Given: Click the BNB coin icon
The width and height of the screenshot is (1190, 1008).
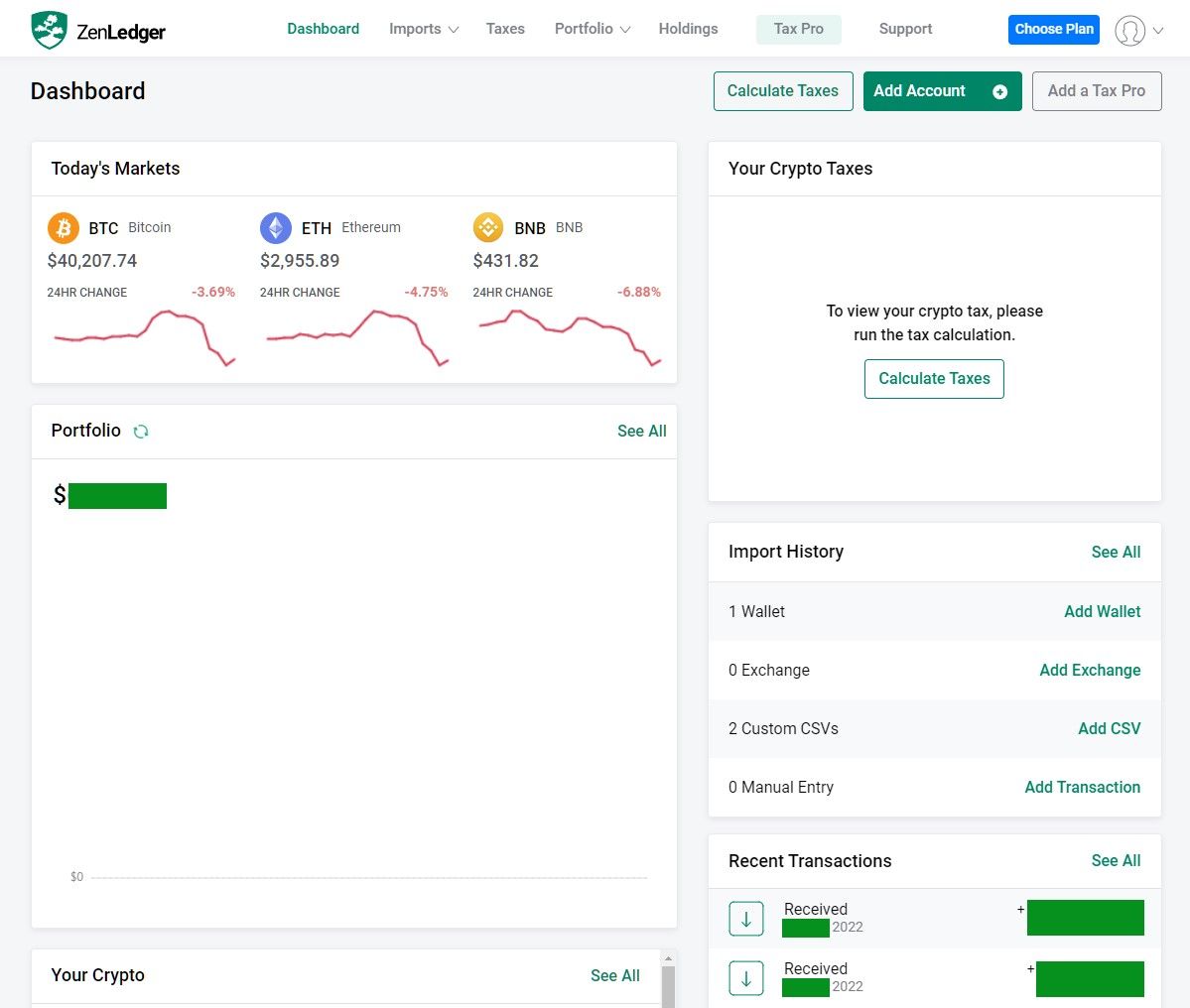Looking at the screenshot, I should click(488, 227).
